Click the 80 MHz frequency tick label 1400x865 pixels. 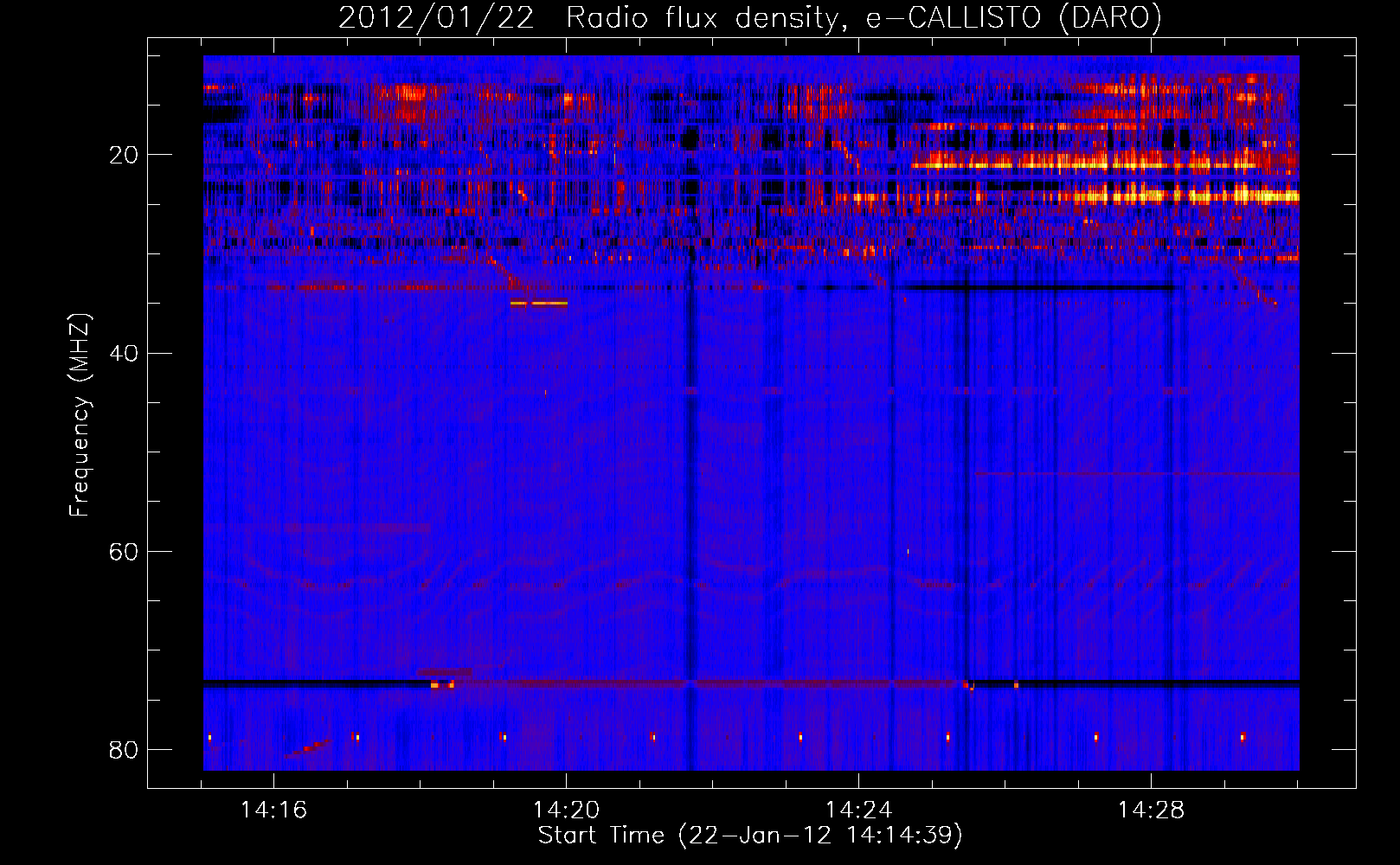[x=124, y=749]
